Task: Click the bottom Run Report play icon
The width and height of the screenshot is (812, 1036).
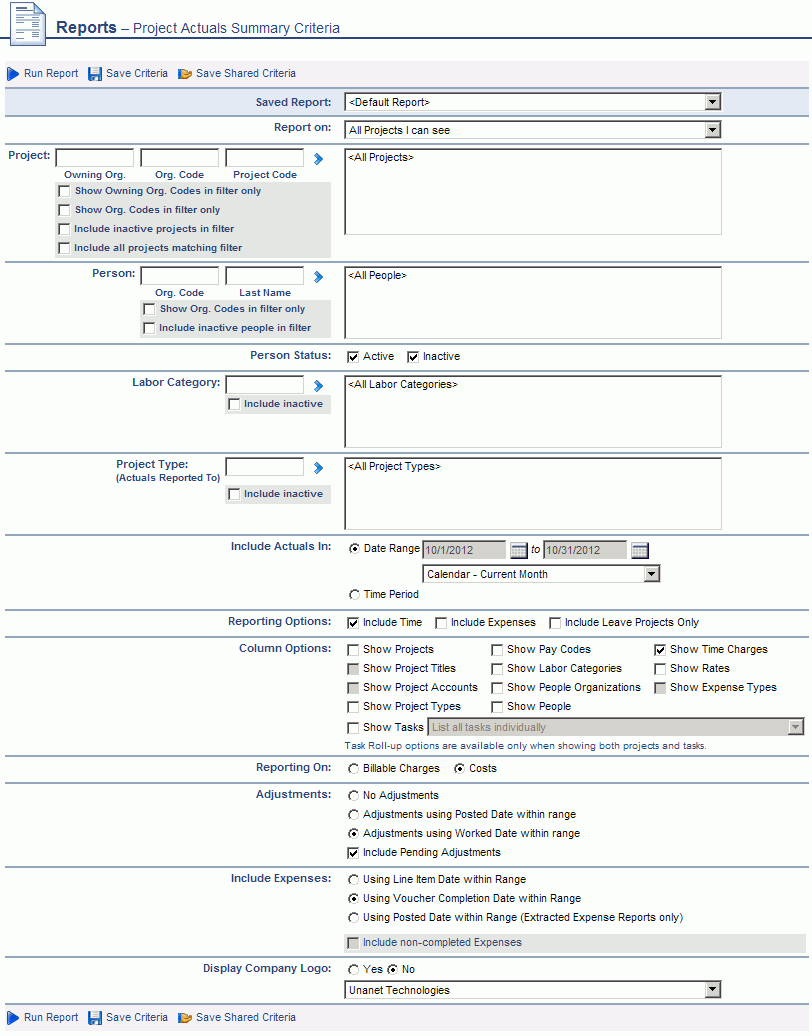Action: coord(13,1018)
